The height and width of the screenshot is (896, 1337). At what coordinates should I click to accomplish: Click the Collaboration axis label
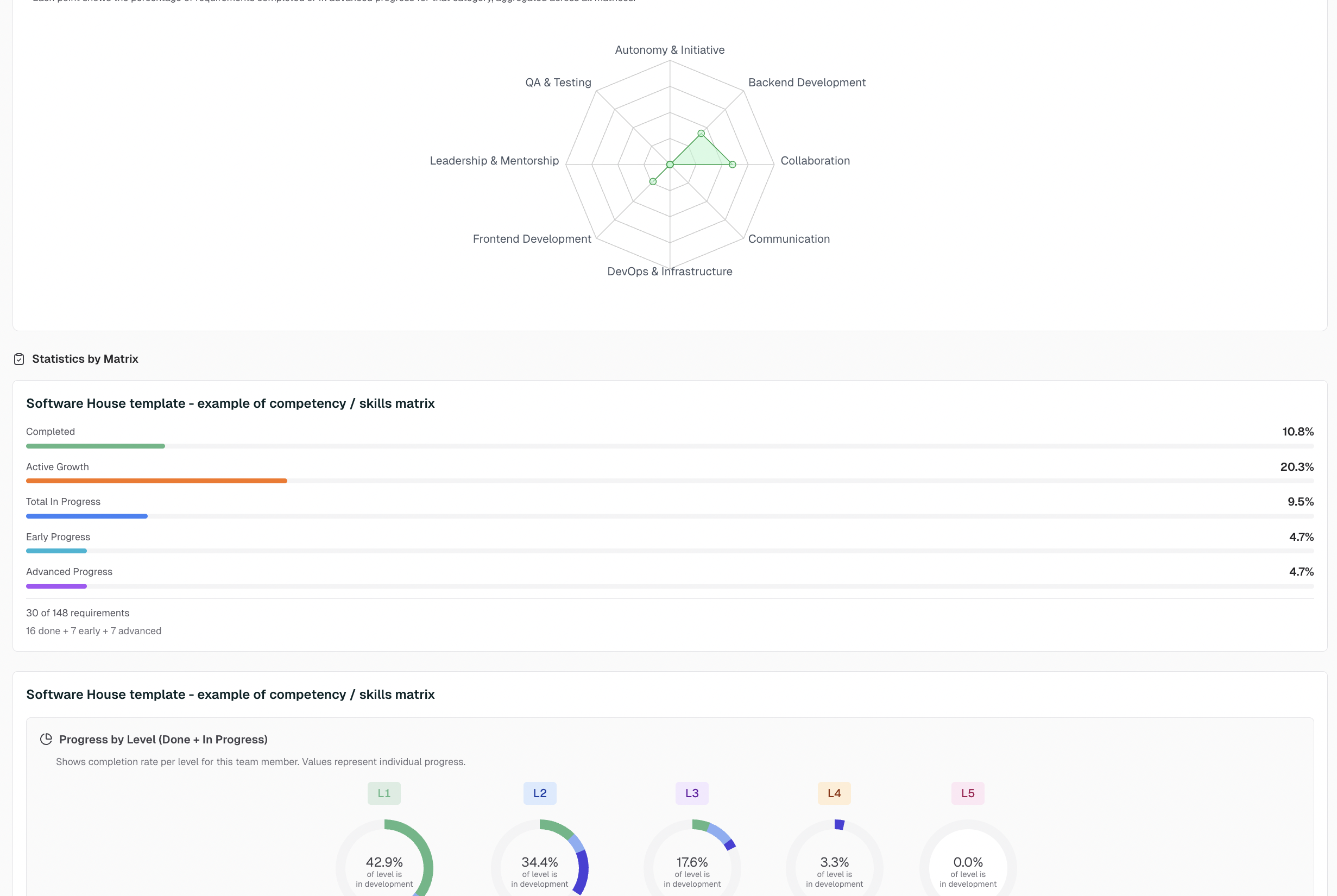coord(815,161)
